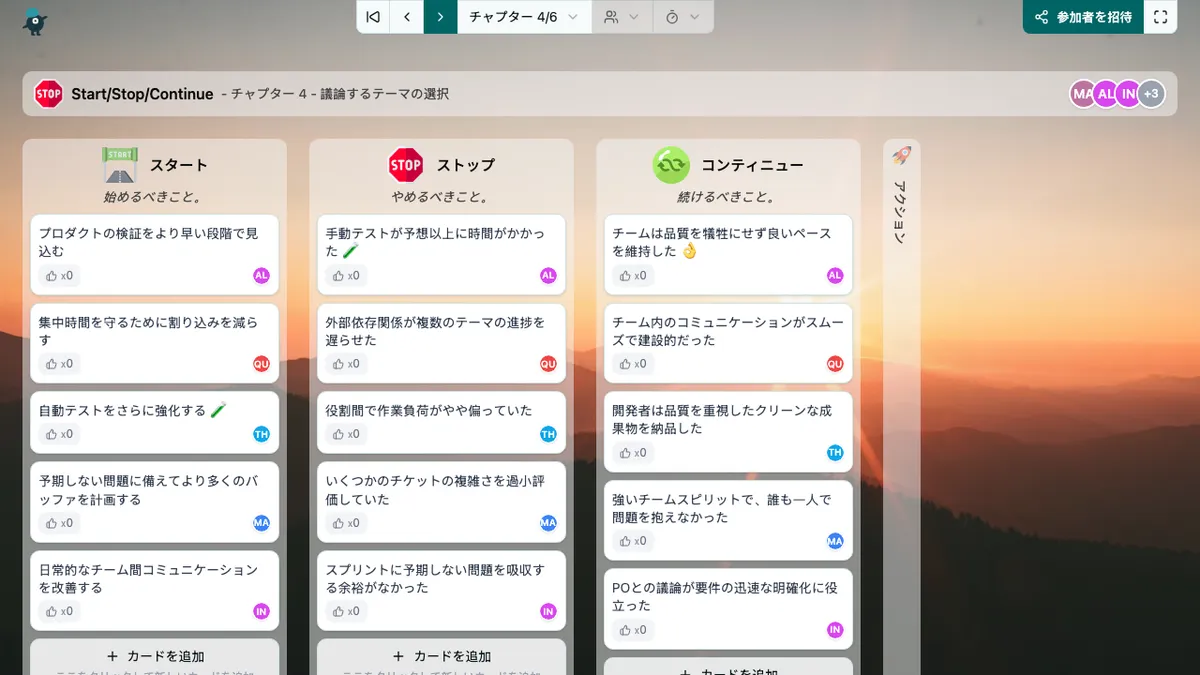Advance to next chapter arrow

click(440, 17)
